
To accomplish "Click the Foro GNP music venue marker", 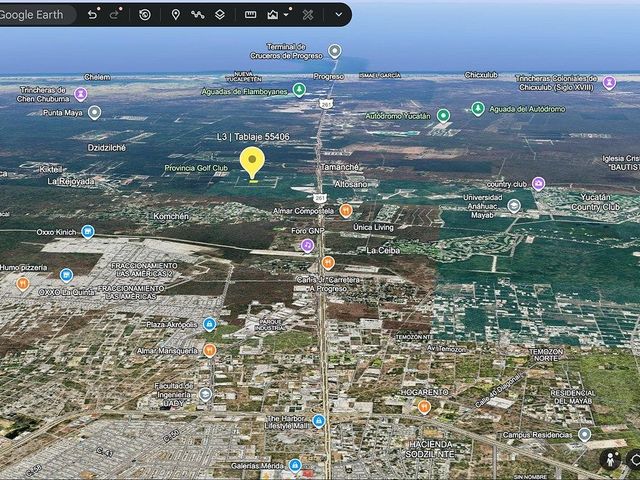I will [307, 245].
